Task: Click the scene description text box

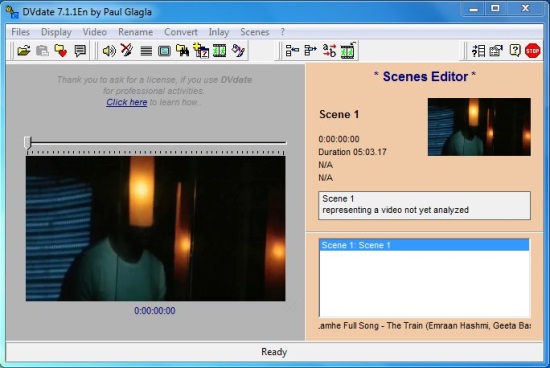Action: (x=424, y=205)
